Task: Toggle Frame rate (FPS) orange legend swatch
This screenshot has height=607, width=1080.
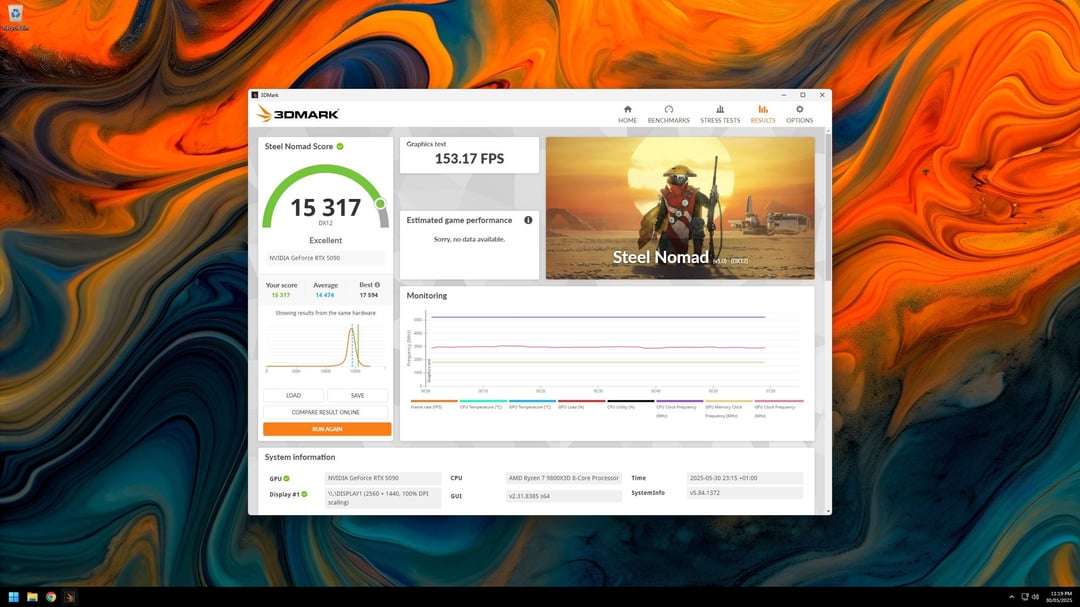Action: pyautogui.click(x=434, y=401)
